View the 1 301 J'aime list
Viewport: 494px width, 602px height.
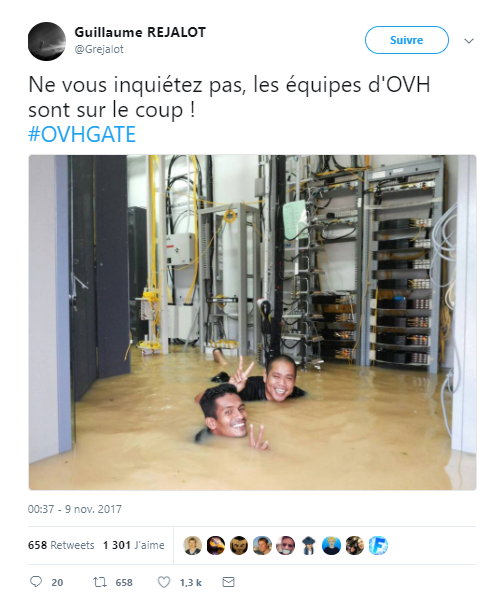134,545
